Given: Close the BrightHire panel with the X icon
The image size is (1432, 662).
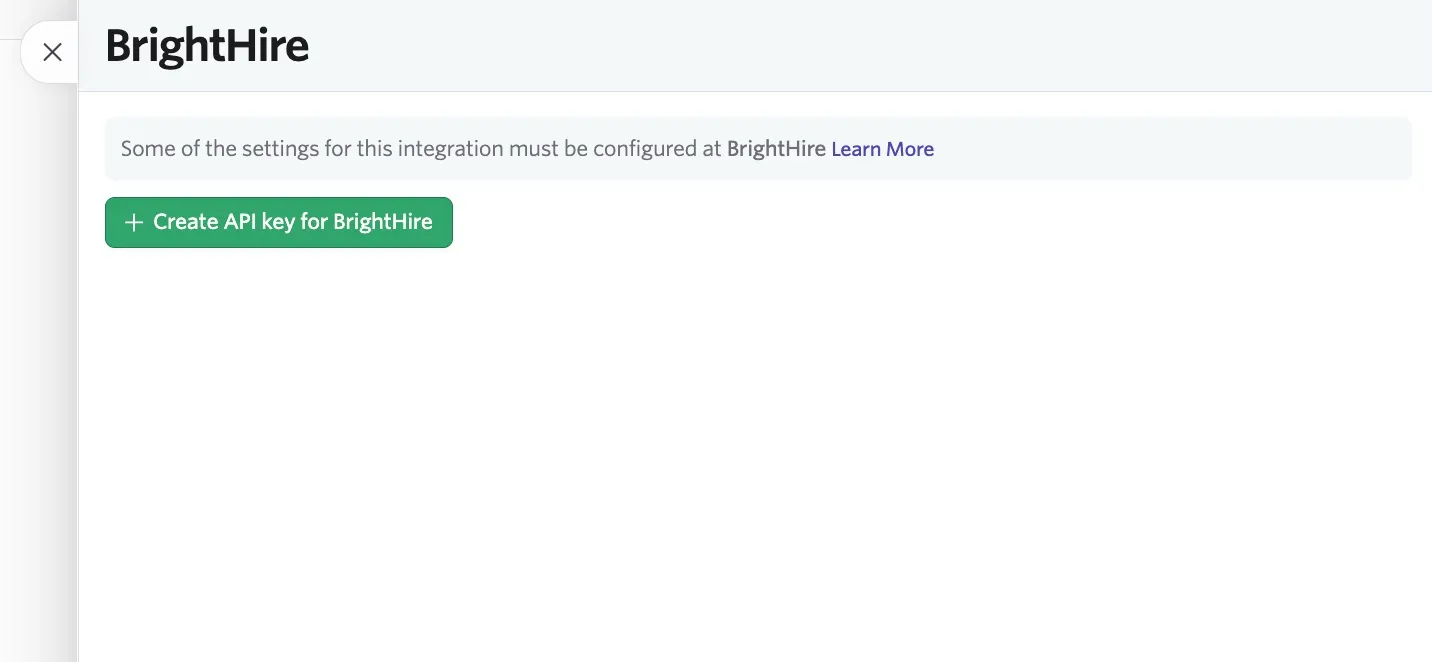Looking at the screenshot, I should coord(52,52).
